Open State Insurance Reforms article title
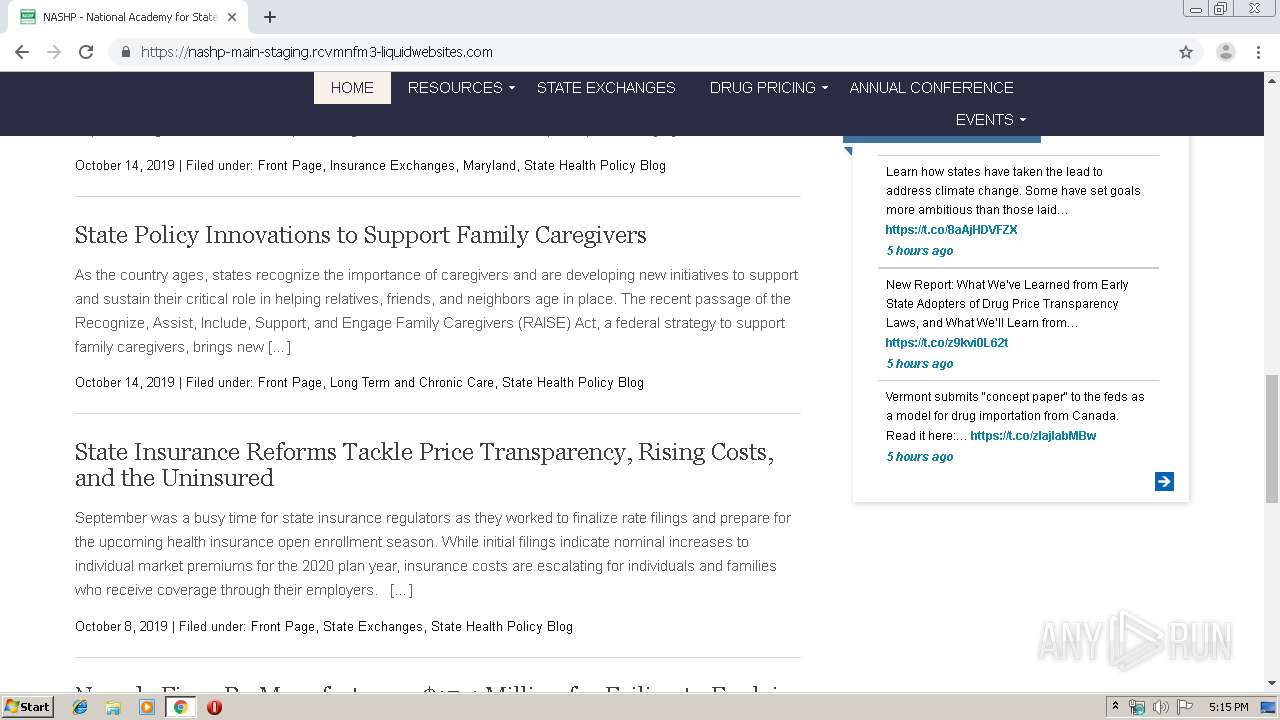This screenshot has height=720, width=1280. [424, 465]
